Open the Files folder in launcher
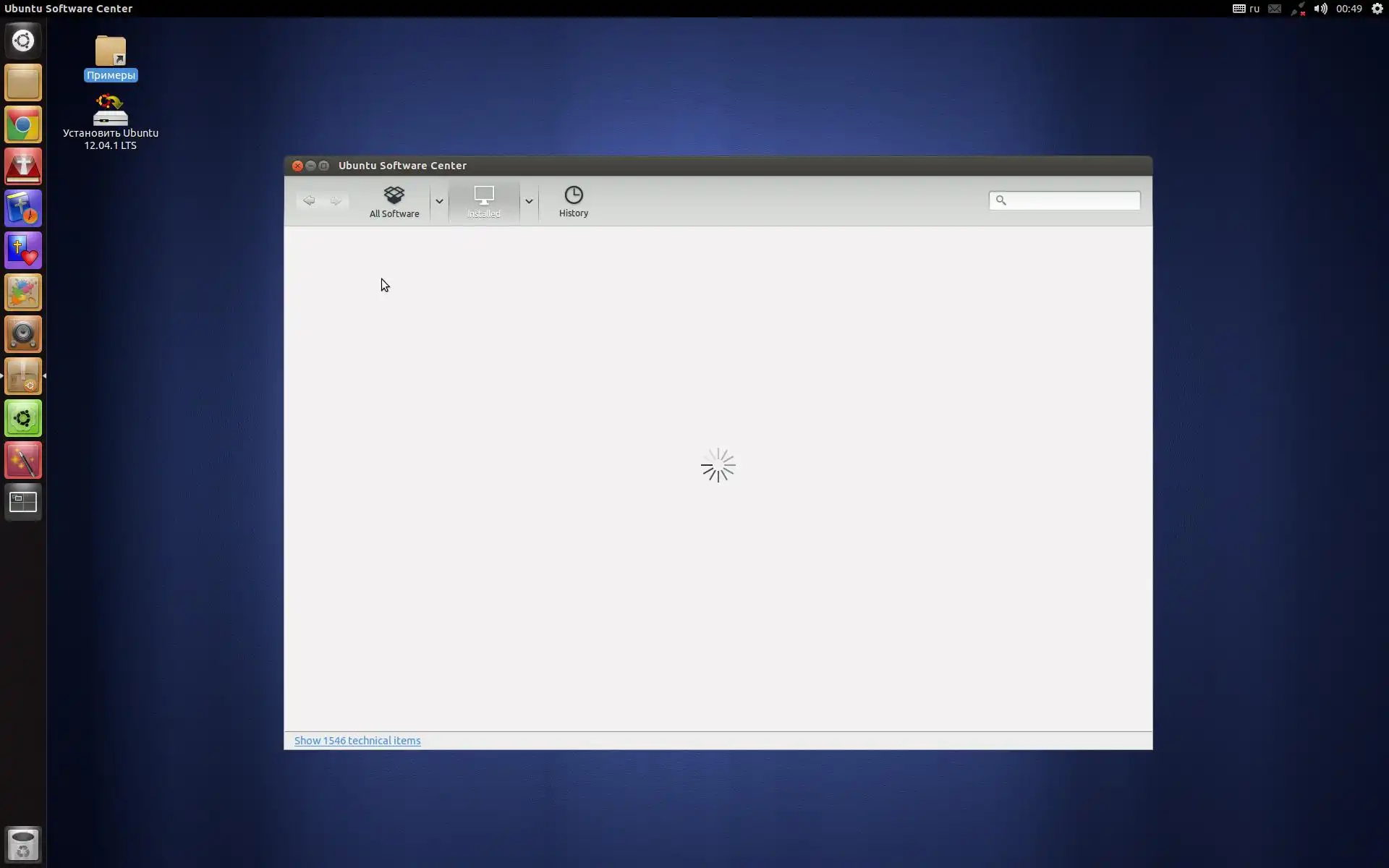The height and width of the screenshot is (868, 1389). [23, 83]
